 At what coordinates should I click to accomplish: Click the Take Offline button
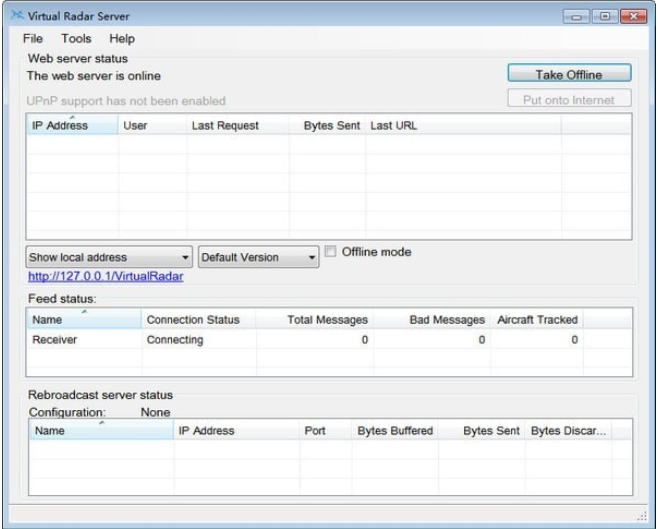click(569, 74)
